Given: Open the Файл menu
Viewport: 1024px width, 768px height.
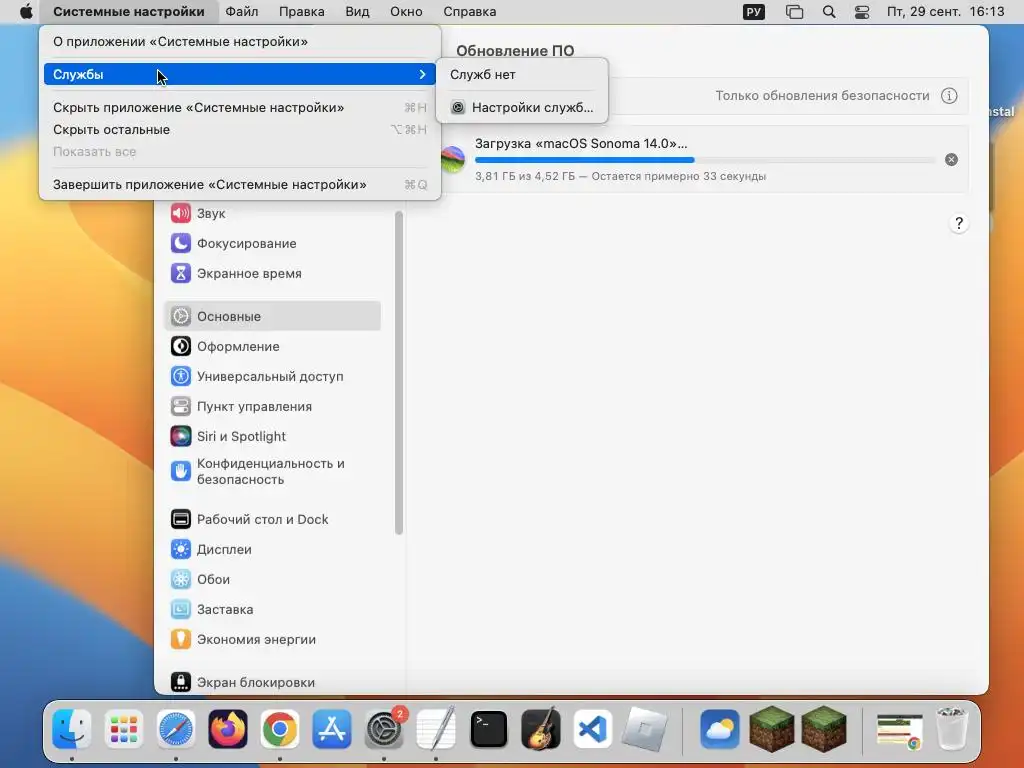Looking at the screenshot, I should (x=242, y=12).
